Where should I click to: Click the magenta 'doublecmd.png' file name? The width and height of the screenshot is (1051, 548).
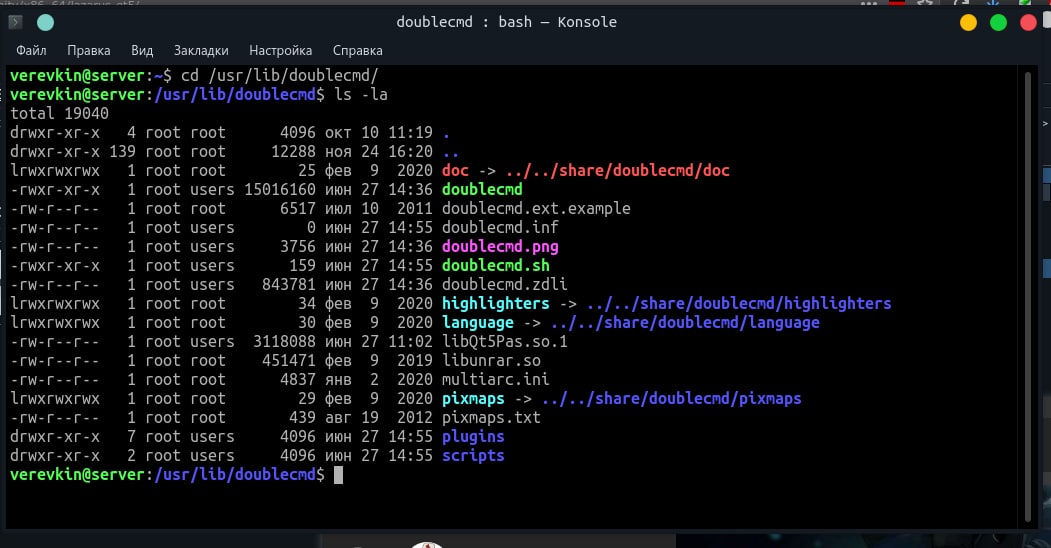[500, 247]
